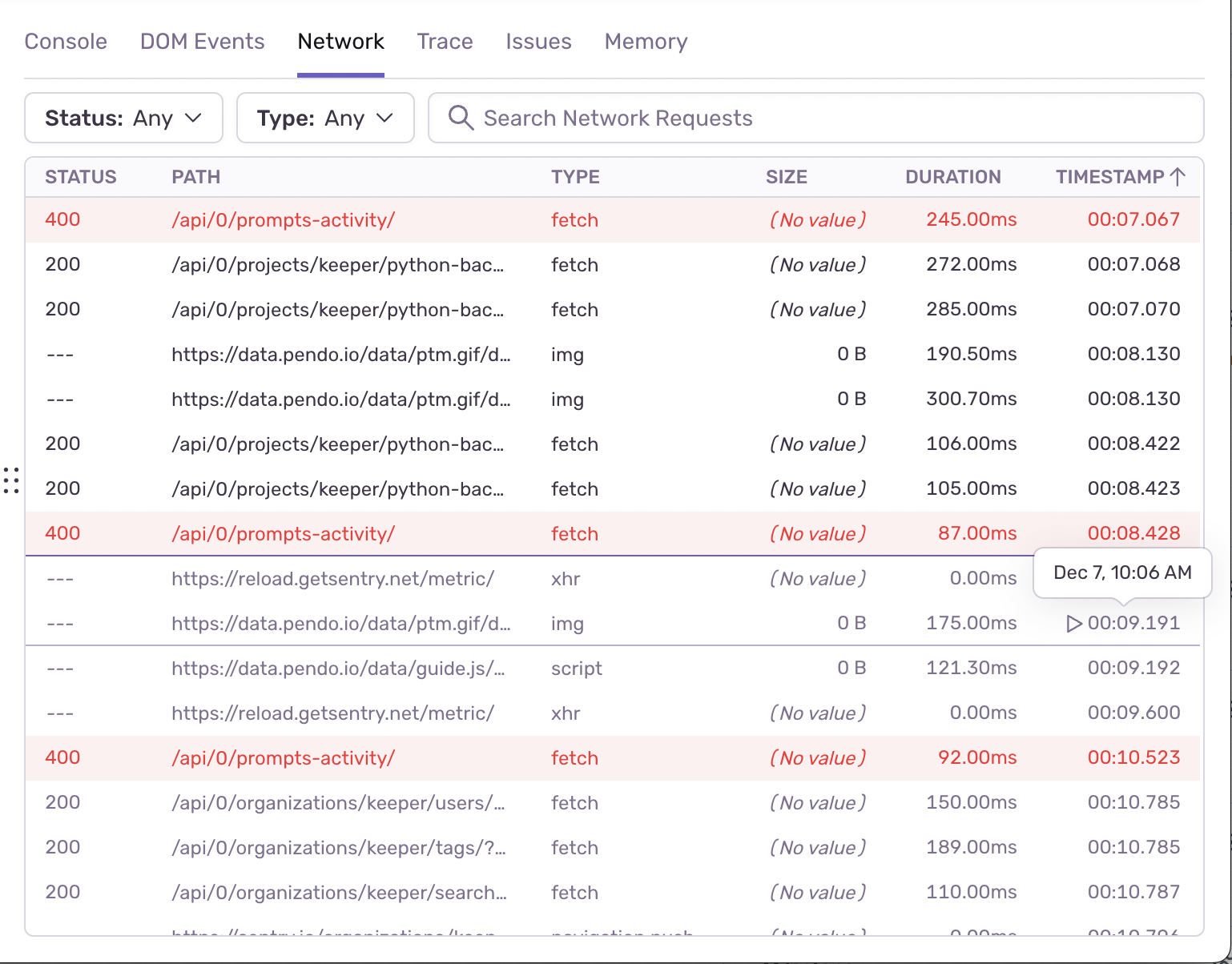The width and height of the screenshot is (1232, 964).
Task: Sort by the SIZE column header
Action: click(x=786, y=177)
